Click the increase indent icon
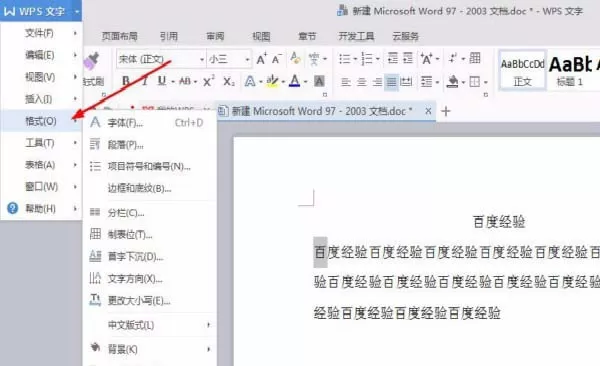This screenshot has height=366, width=600. pos(408,58)
